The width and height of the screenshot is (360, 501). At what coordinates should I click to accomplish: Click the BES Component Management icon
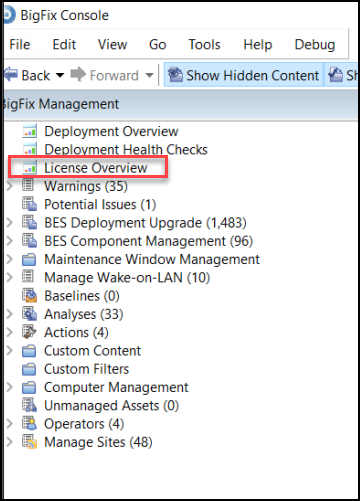point(29,241)
